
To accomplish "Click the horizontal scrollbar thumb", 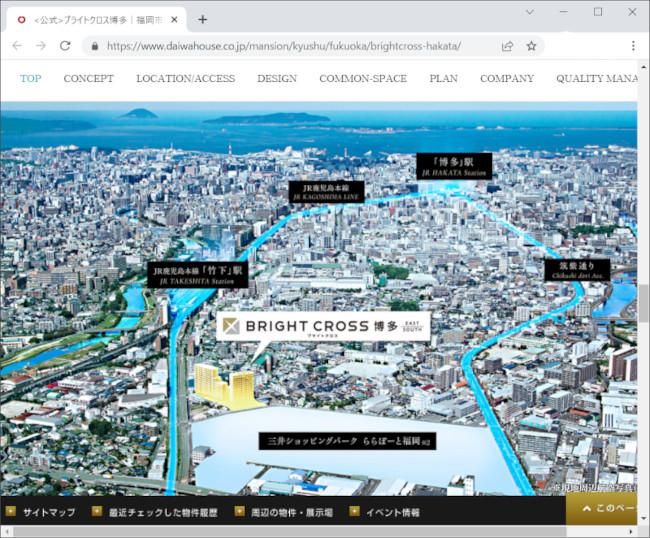I will coord(290,531).
